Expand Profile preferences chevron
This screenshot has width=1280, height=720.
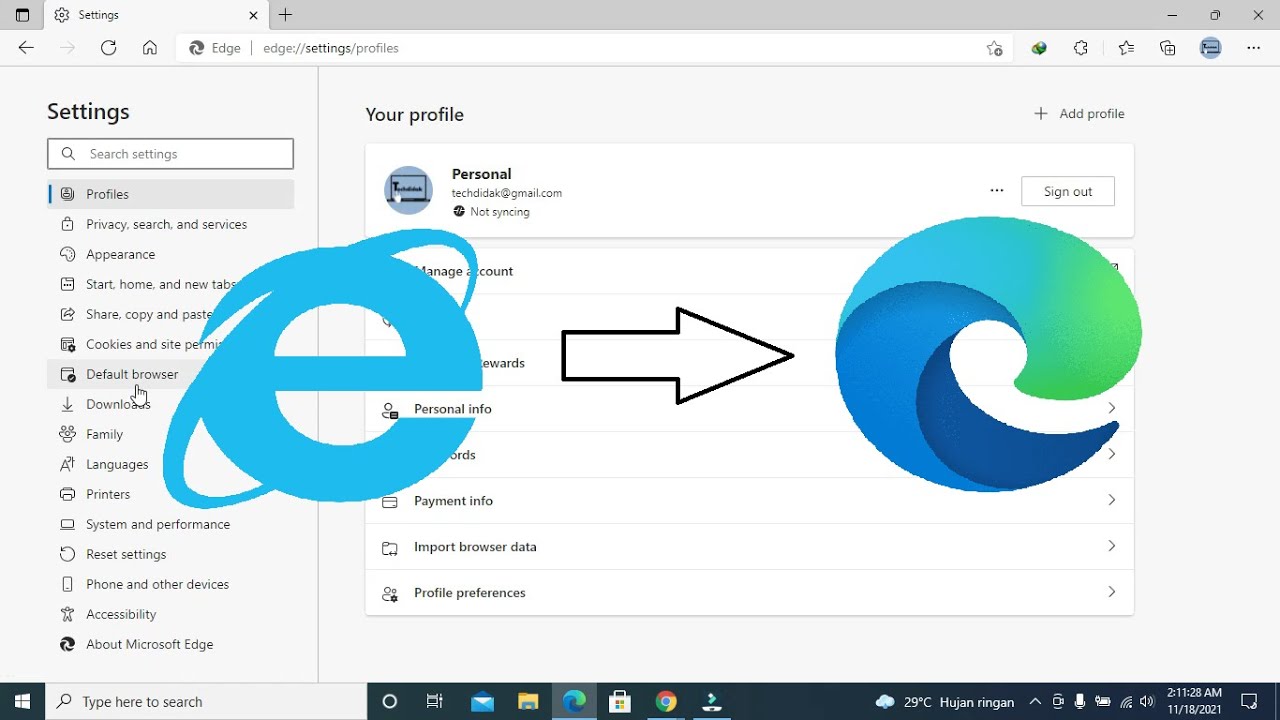click(1111, 592)
